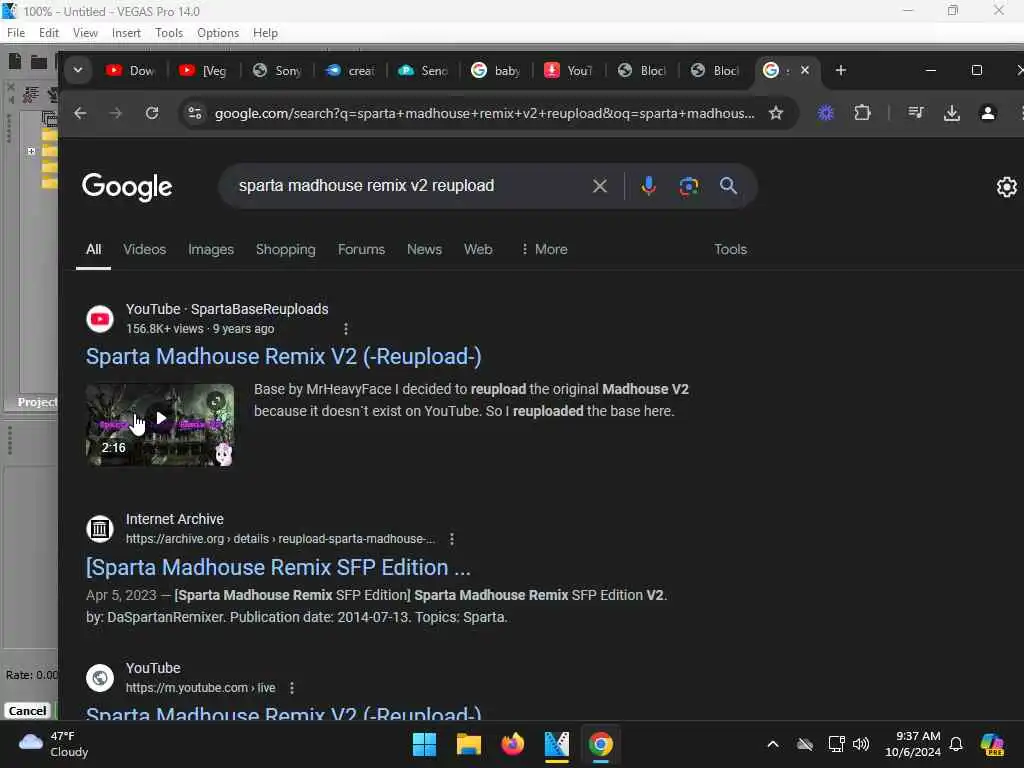Screen dimensions: 1024x768
Task: Switch to the 'creat' tab
Action: 350,70
